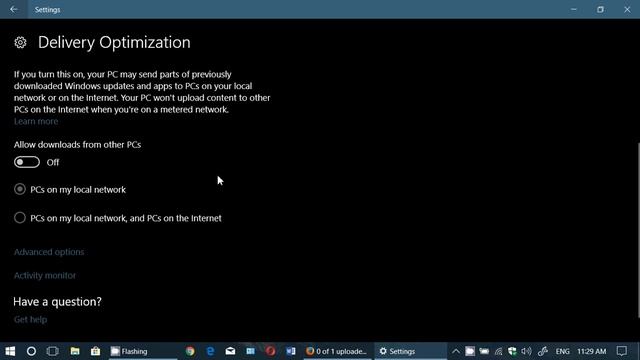
Task: Click the pen/link tray icon
Action: (542, 351)
